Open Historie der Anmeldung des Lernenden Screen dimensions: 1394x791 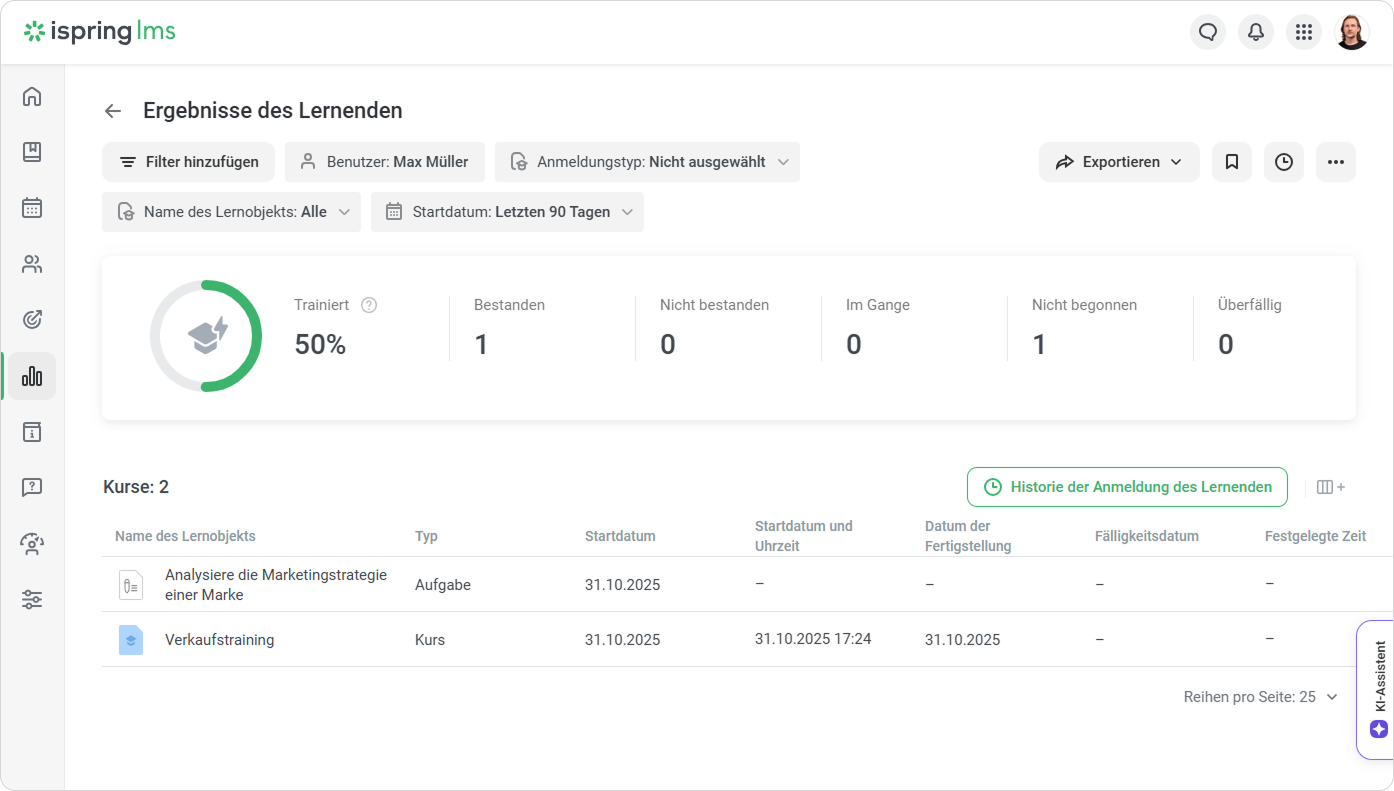[x=1127, y=487]
